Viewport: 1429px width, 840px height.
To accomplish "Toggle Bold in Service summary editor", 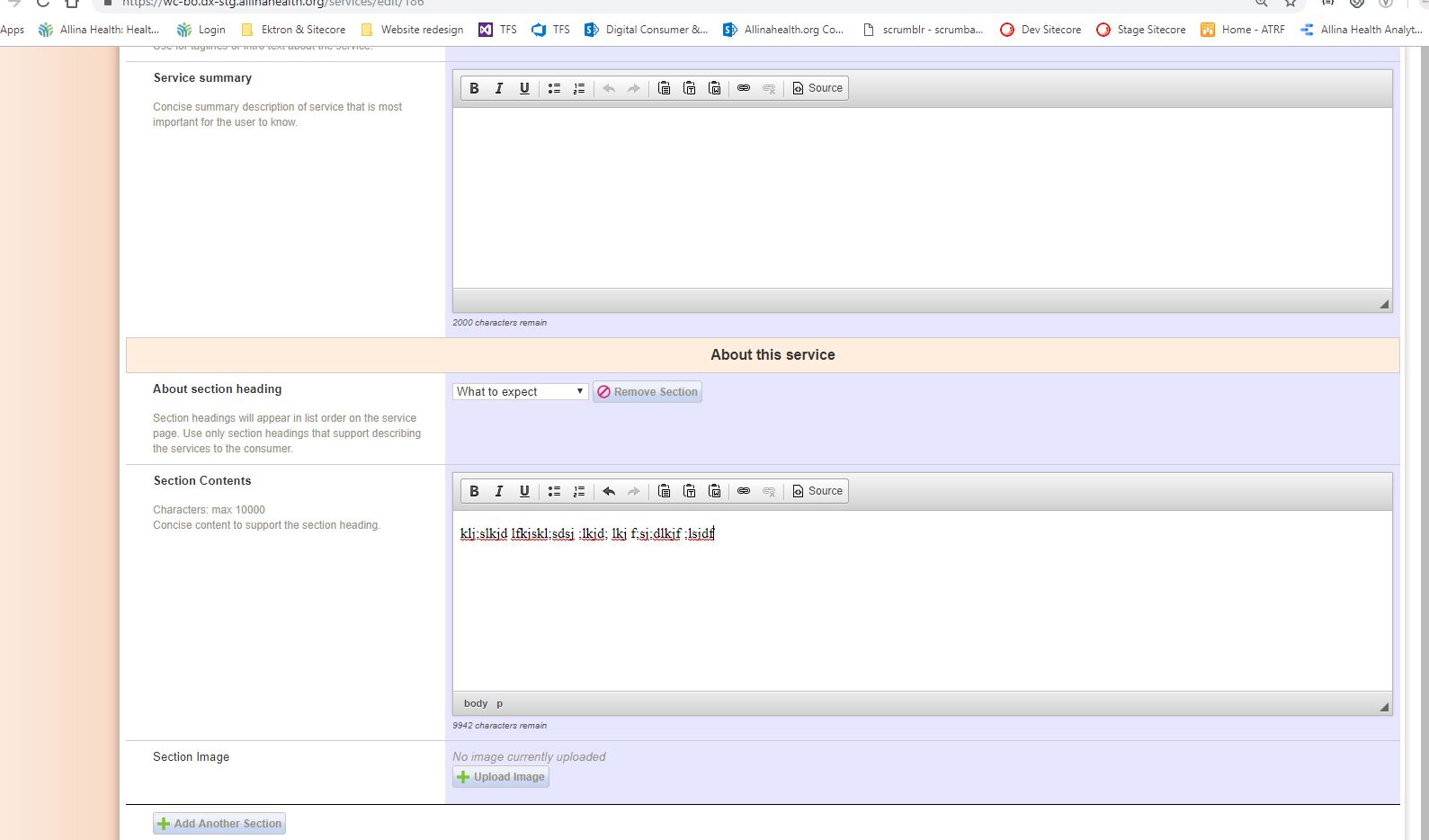I will [474, 88].
